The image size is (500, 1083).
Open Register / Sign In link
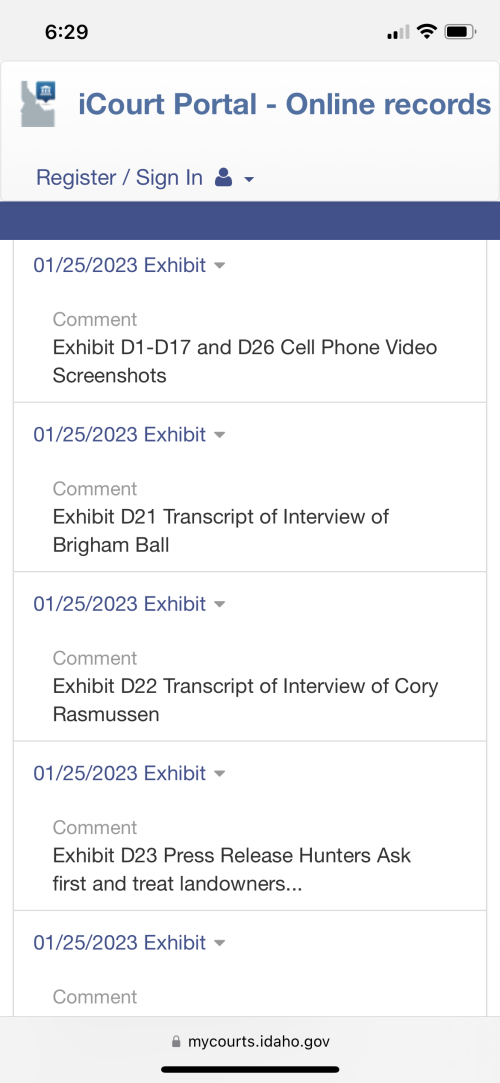pyautogui.click(x=119, y=178)
